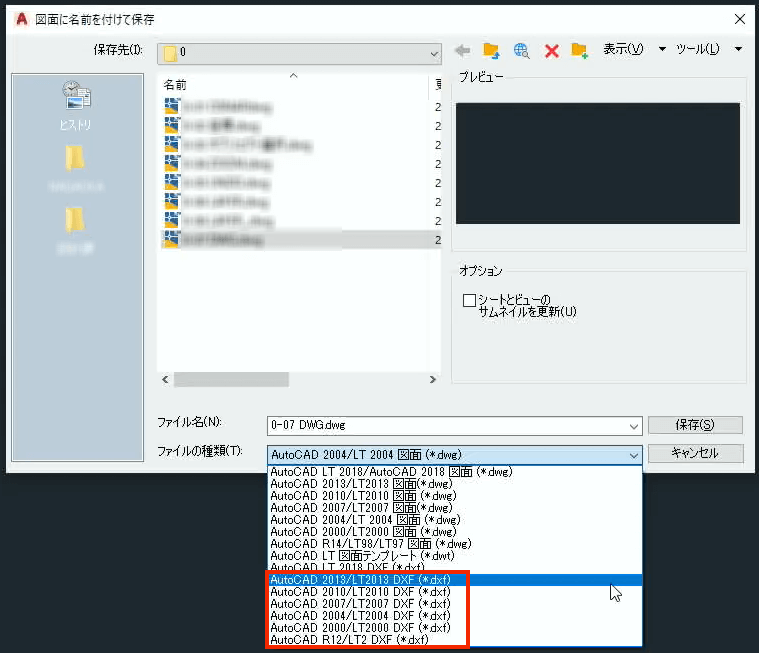Viewport: 759px width, 653px height.
Task: Select the last highlighted dwg file in the list
Action: 300,240
